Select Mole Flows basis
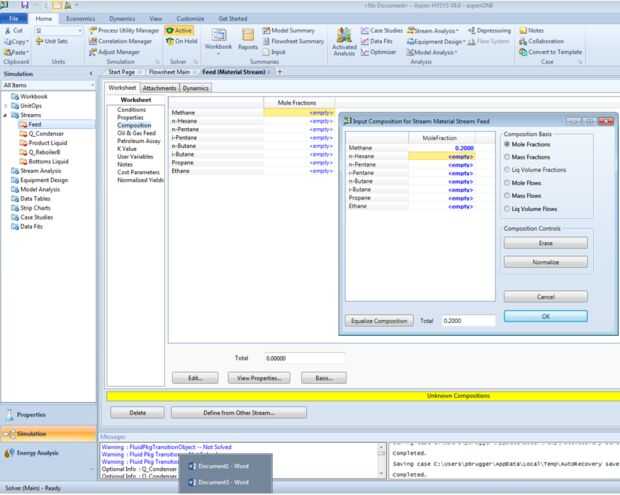 (522, 183)
